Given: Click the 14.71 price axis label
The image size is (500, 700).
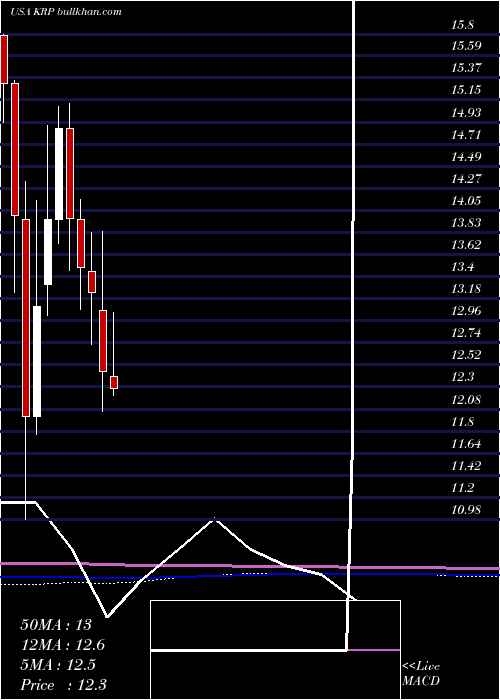Looking at the screenshot, I should 466,134.
